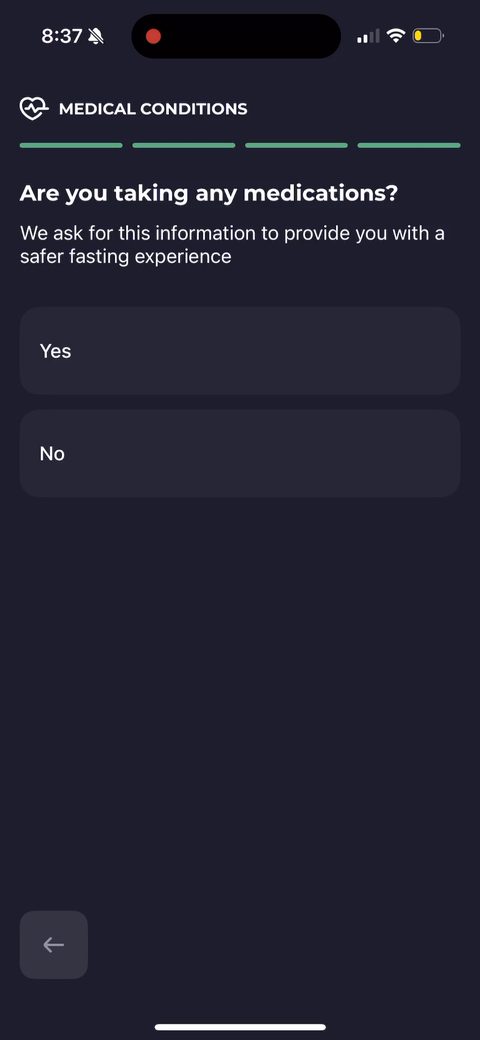
Task: Tap the Dynamic Island pill
Action: coord(236,36)
